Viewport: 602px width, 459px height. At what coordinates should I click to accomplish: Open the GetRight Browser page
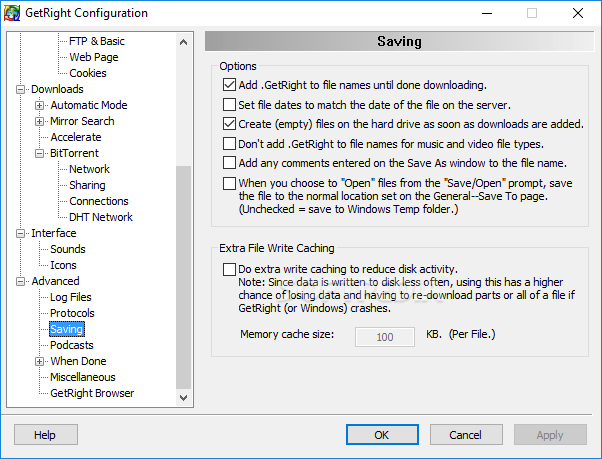tap(92, 393)
